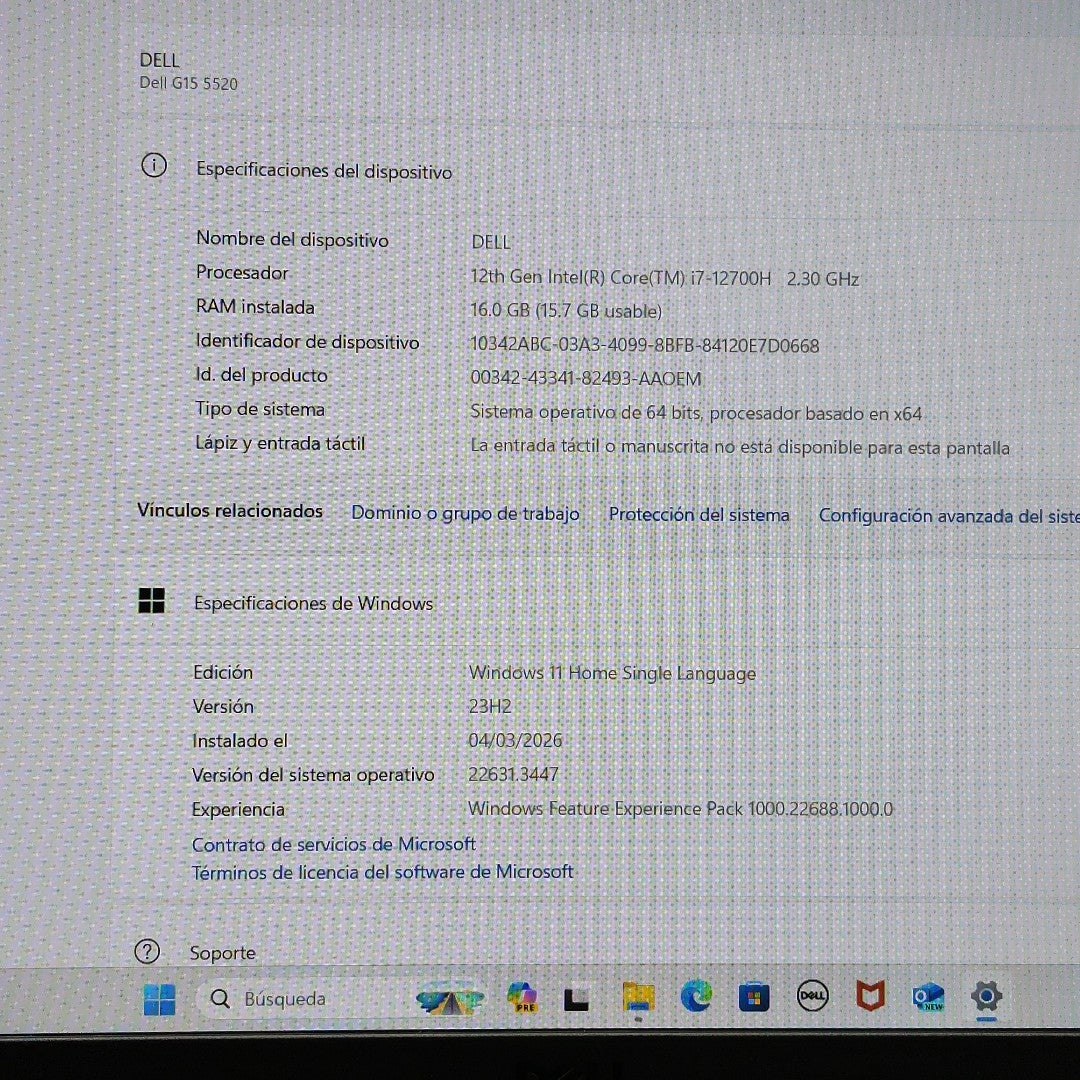Click the 16.0 GB RAM value

(565, 311)
